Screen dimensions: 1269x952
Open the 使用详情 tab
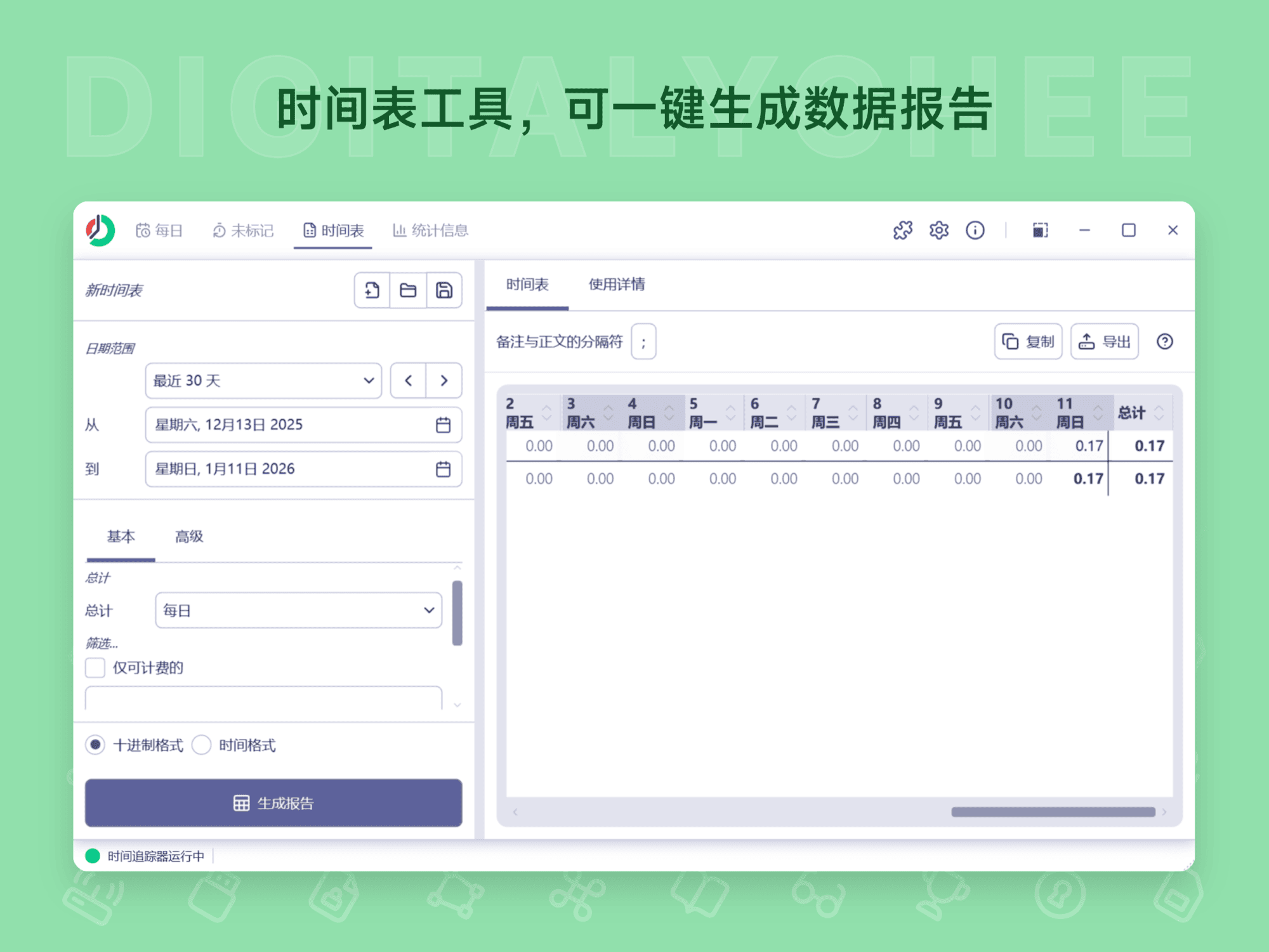[x=616, y=285]
